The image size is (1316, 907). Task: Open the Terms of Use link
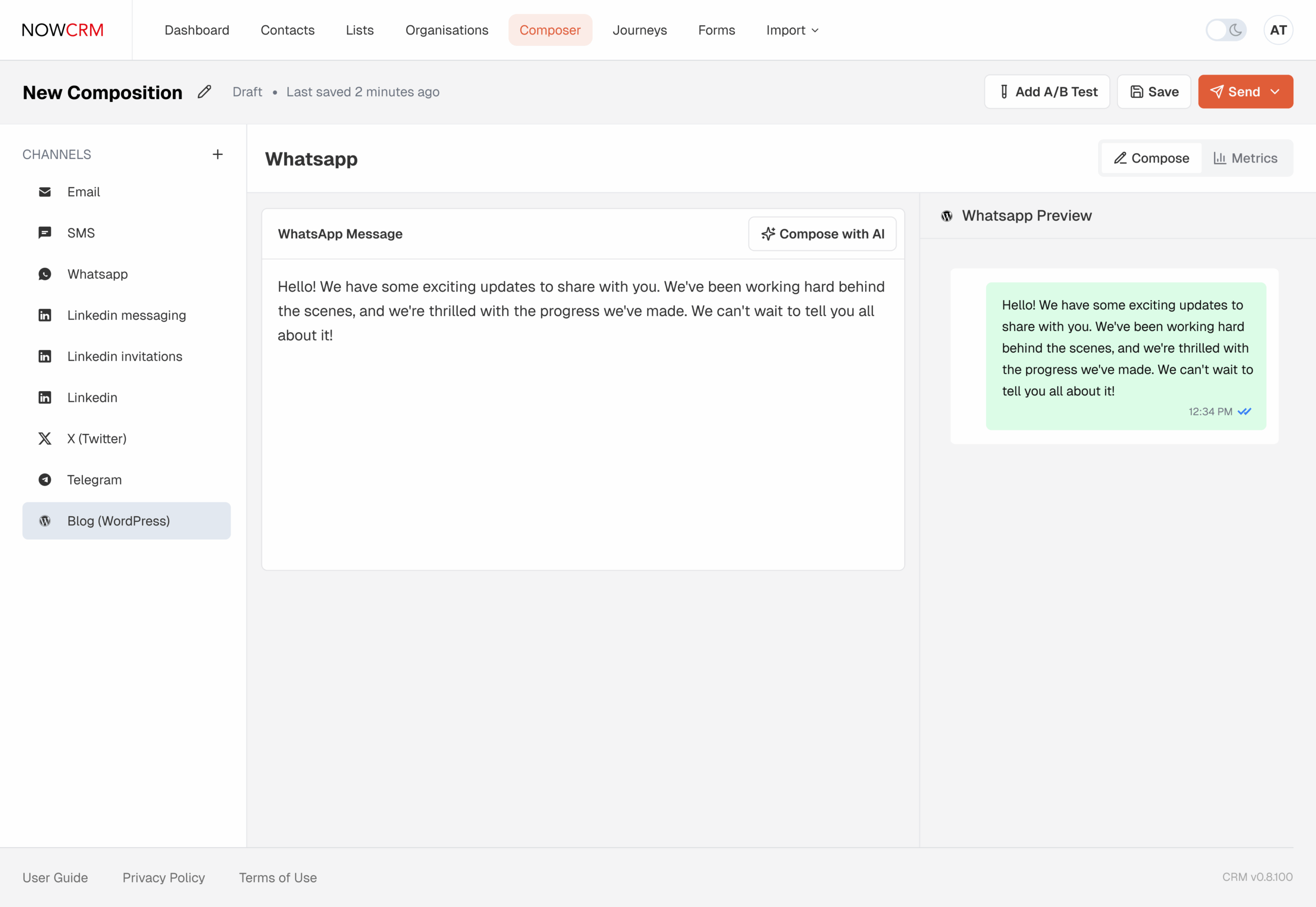(278, 878)
